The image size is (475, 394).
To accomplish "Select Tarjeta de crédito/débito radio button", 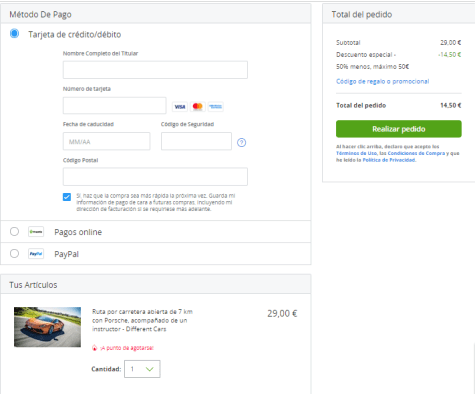I will (14, 33).
